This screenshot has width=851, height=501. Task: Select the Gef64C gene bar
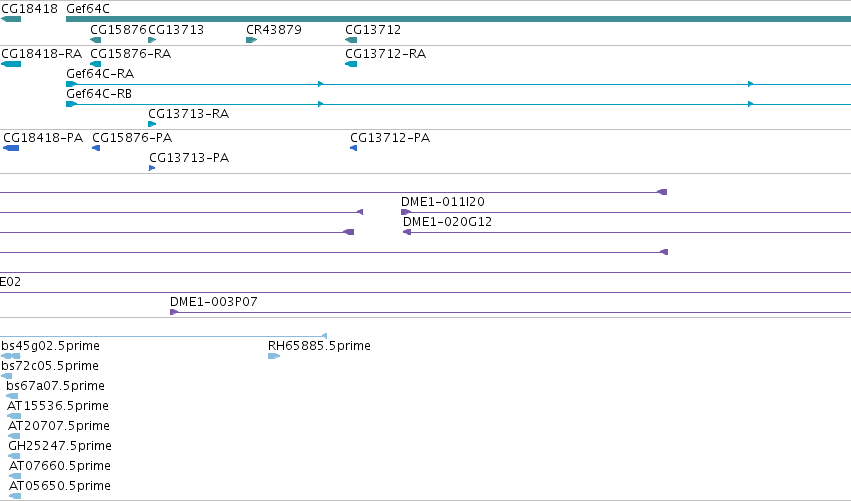(458, 20)
